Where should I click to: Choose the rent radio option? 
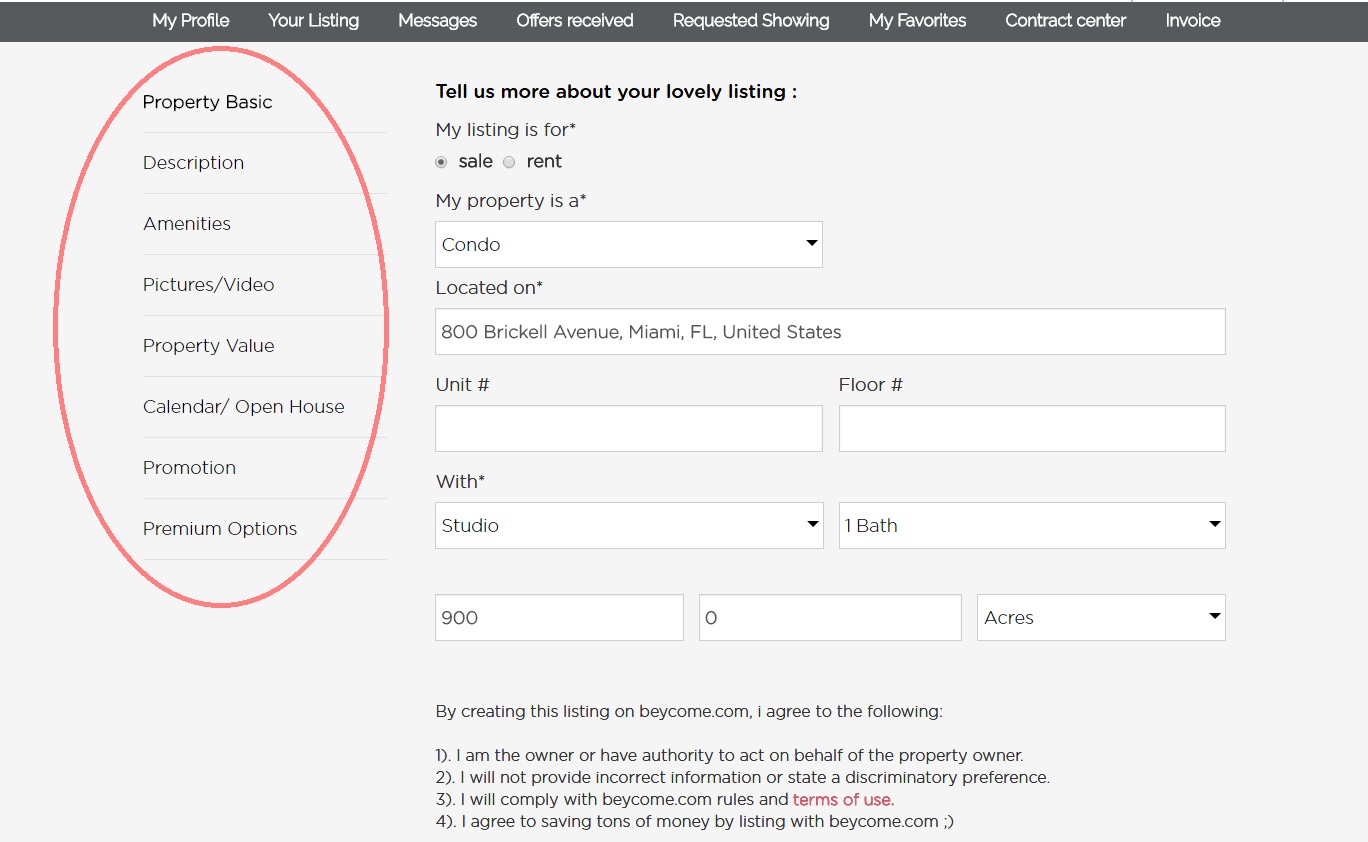pyautogui.click(x=509, y=162)
